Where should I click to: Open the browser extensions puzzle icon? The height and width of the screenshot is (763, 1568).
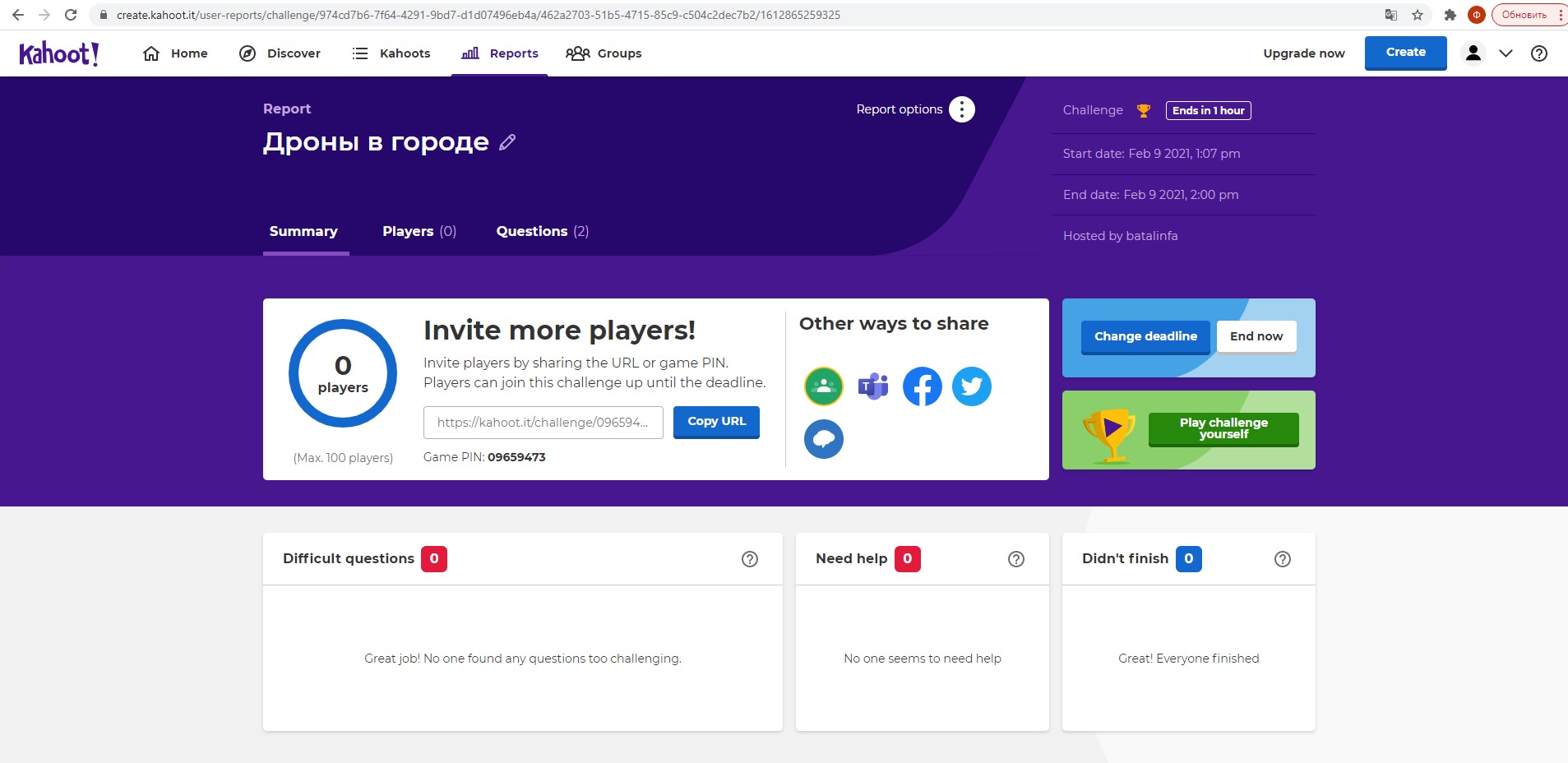coord(1450,15)
